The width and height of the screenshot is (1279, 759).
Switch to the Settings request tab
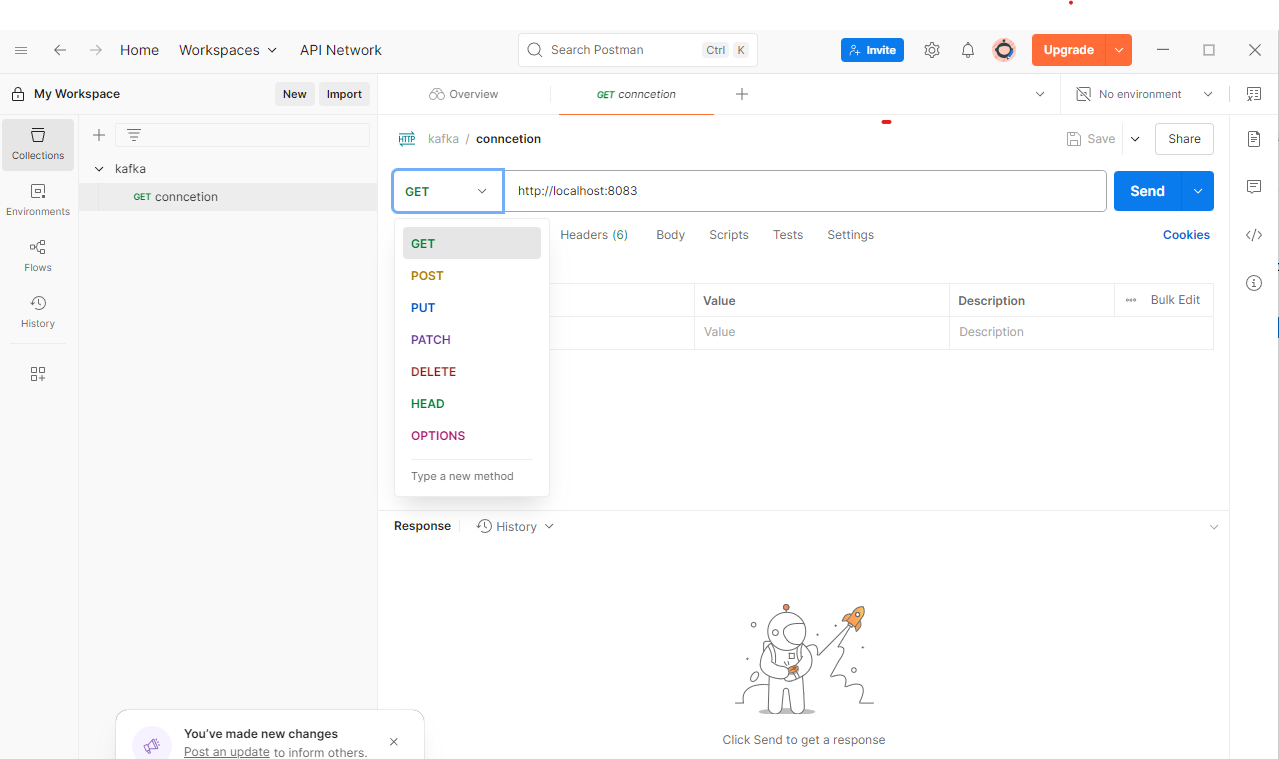coord(850,235)
